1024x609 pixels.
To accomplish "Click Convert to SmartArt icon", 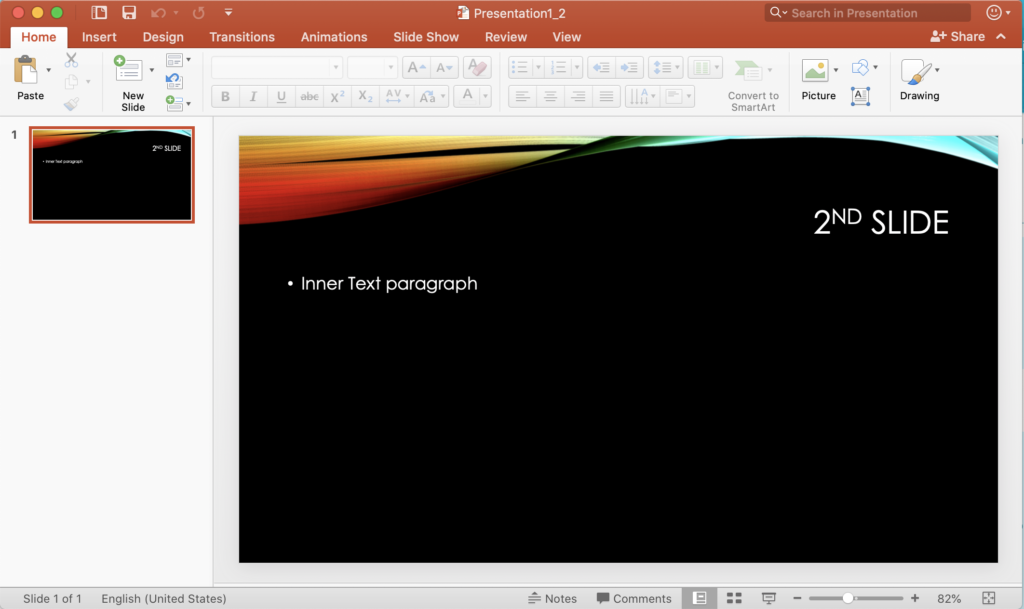I will [x=748, y=70].
